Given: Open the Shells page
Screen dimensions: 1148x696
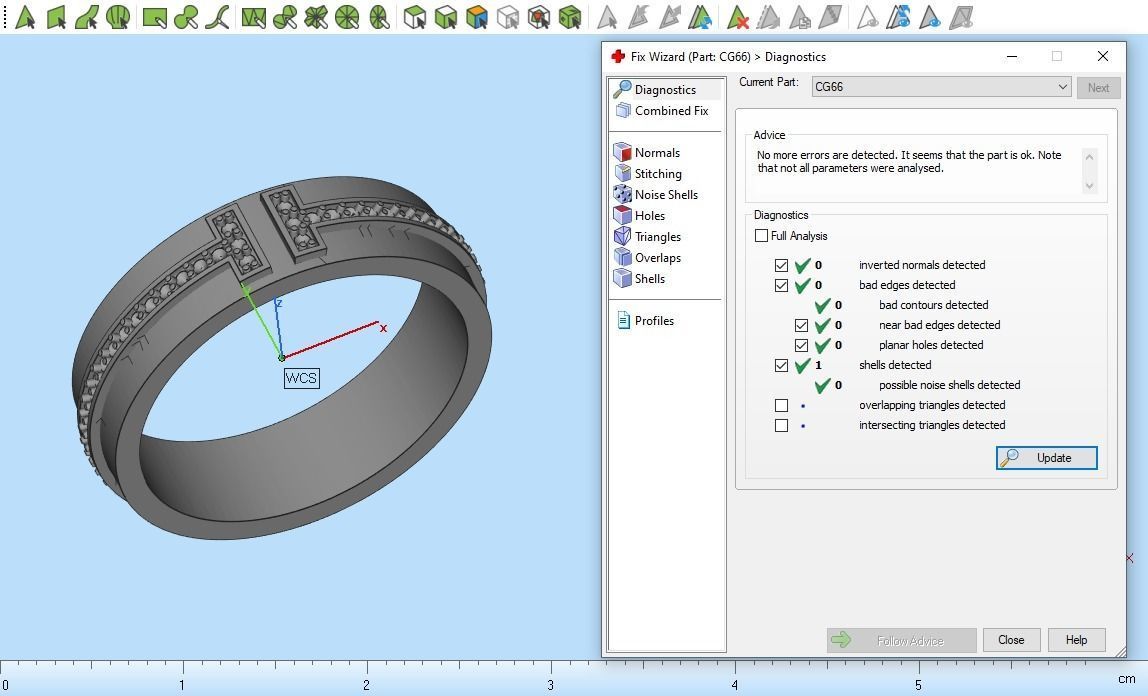Looking at the screenshot, I should (x=640, y=278).
